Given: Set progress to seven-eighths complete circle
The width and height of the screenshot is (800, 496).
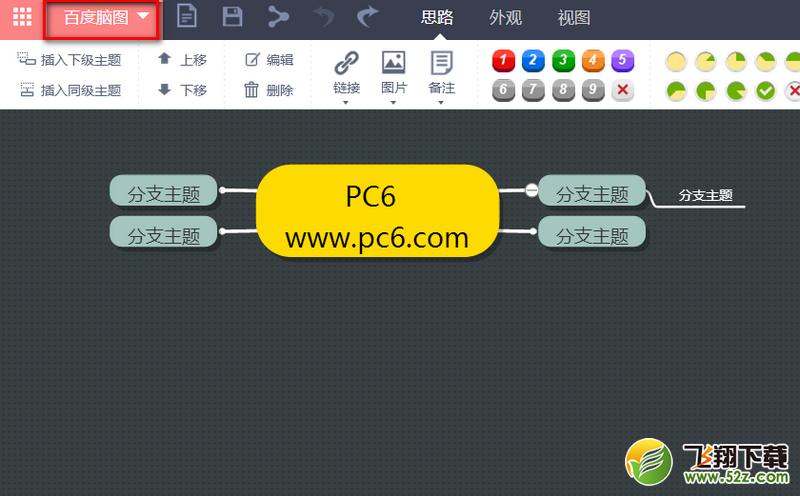Looking at the screenshot, I should [736, 91].
